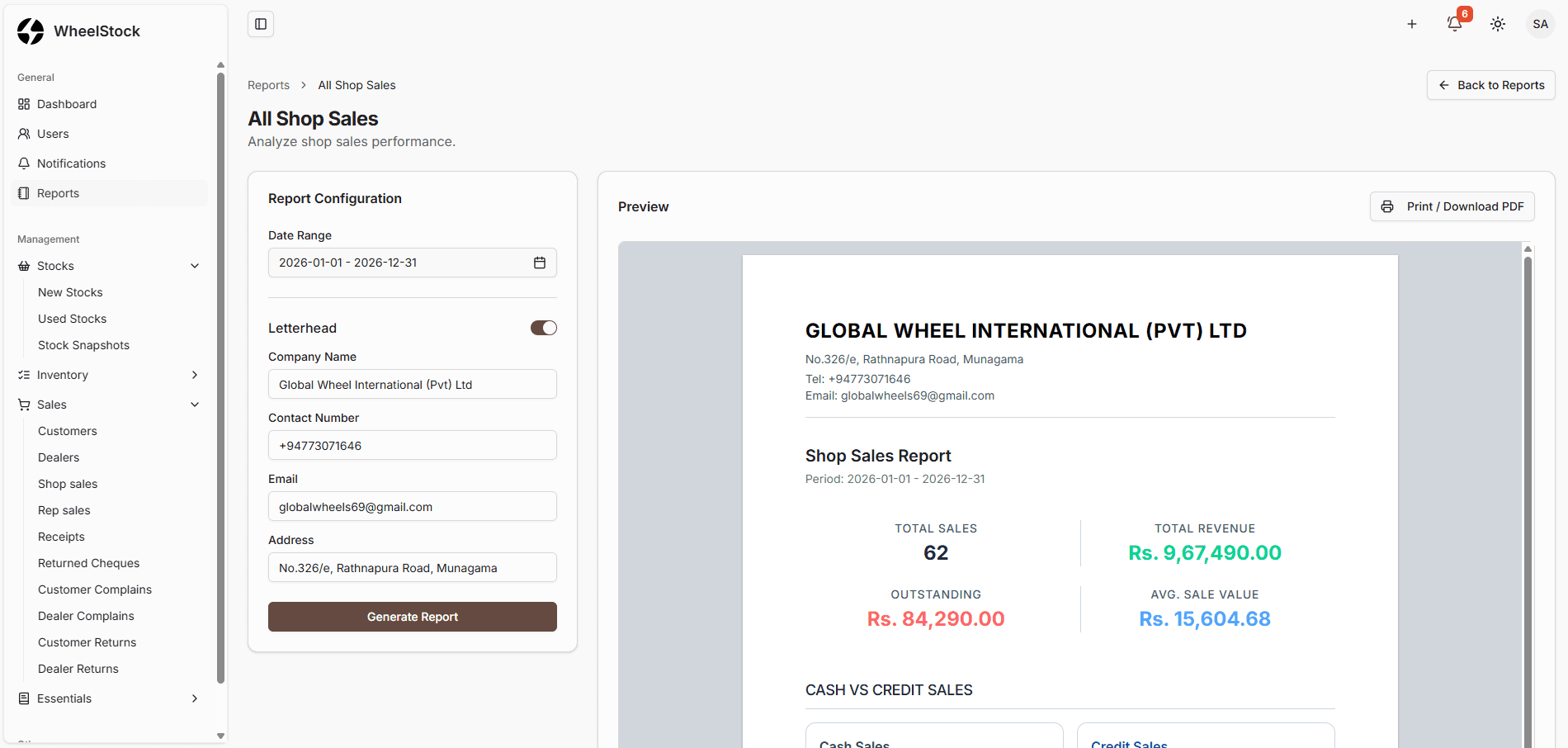Click the preview pane scrollbar
1568x748 pixels.
1528,504
